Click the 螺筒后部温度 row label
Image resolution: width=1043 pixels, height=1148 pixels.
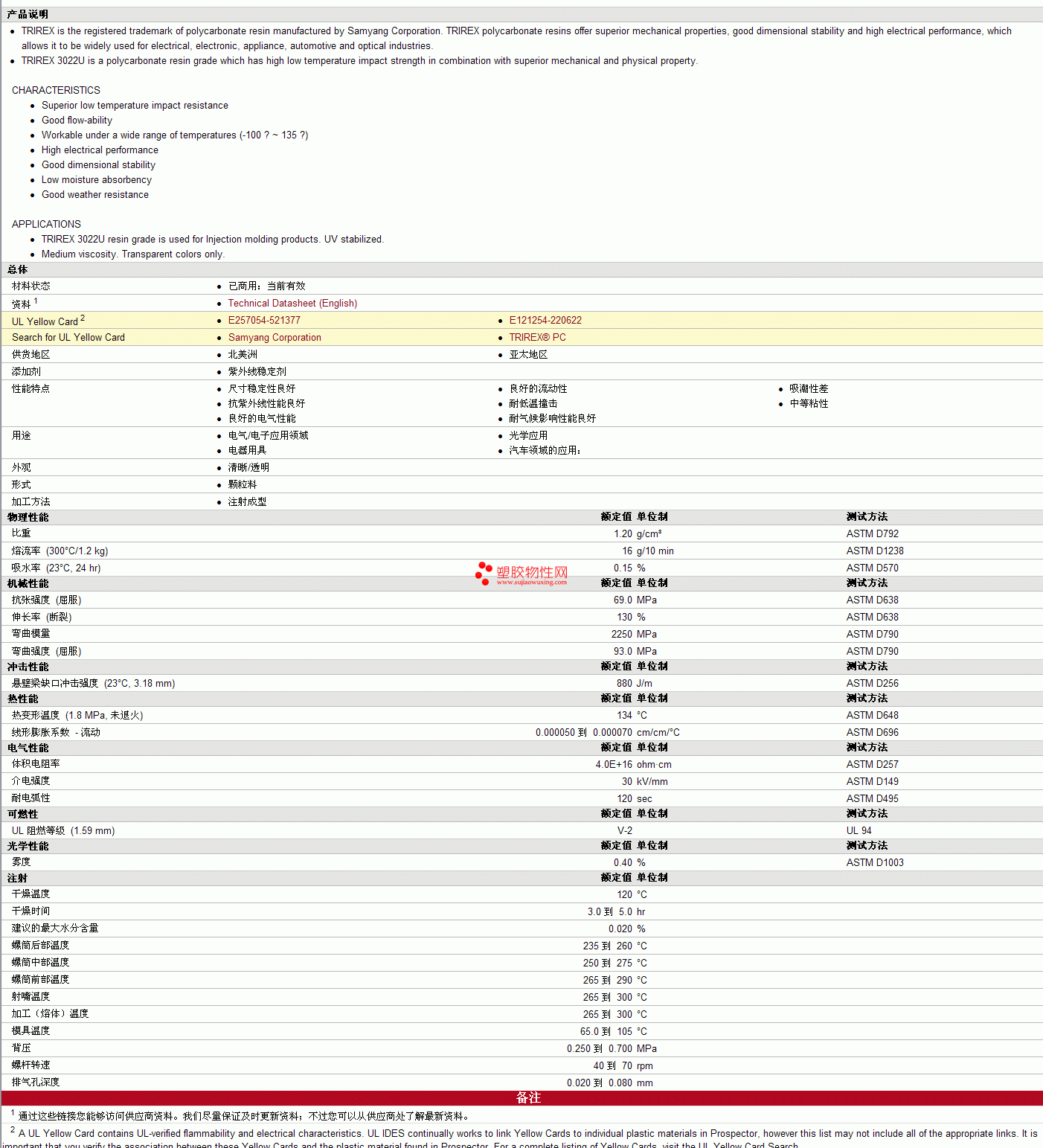click(40, 946)
